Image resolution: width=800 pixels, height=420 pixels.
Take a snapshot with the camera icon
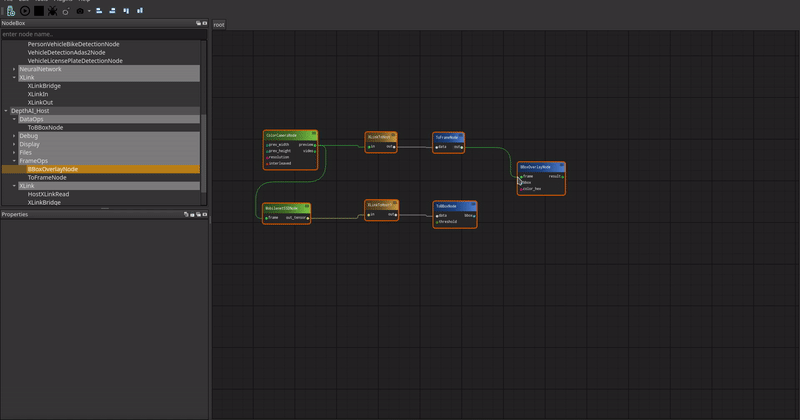[80, 11]
